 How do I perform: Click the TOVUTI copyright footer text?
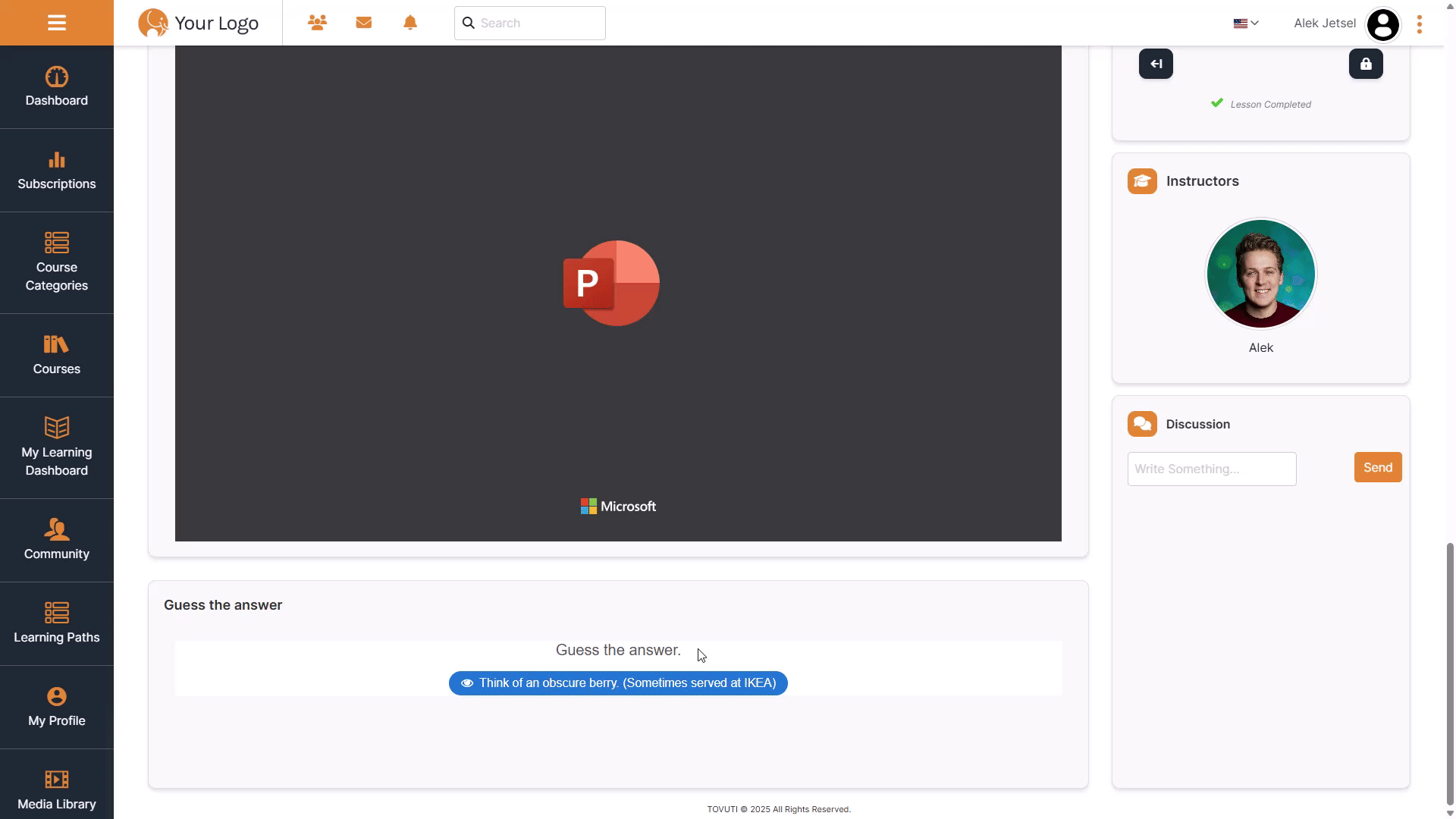coord(779,809)
